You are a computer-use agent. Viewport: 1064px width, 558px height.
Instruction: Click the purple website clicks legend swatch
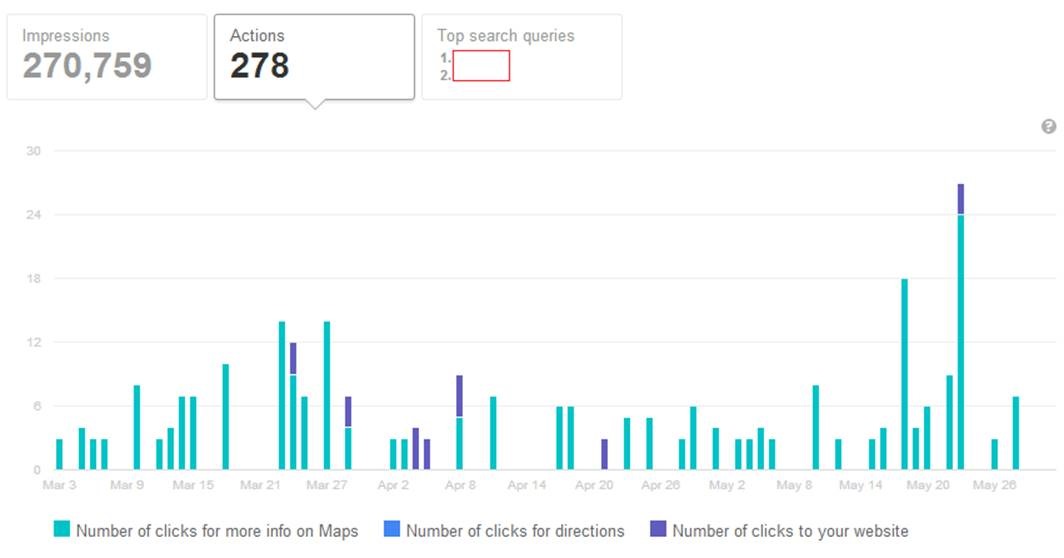pyautogui.click(x=658, y=530)
